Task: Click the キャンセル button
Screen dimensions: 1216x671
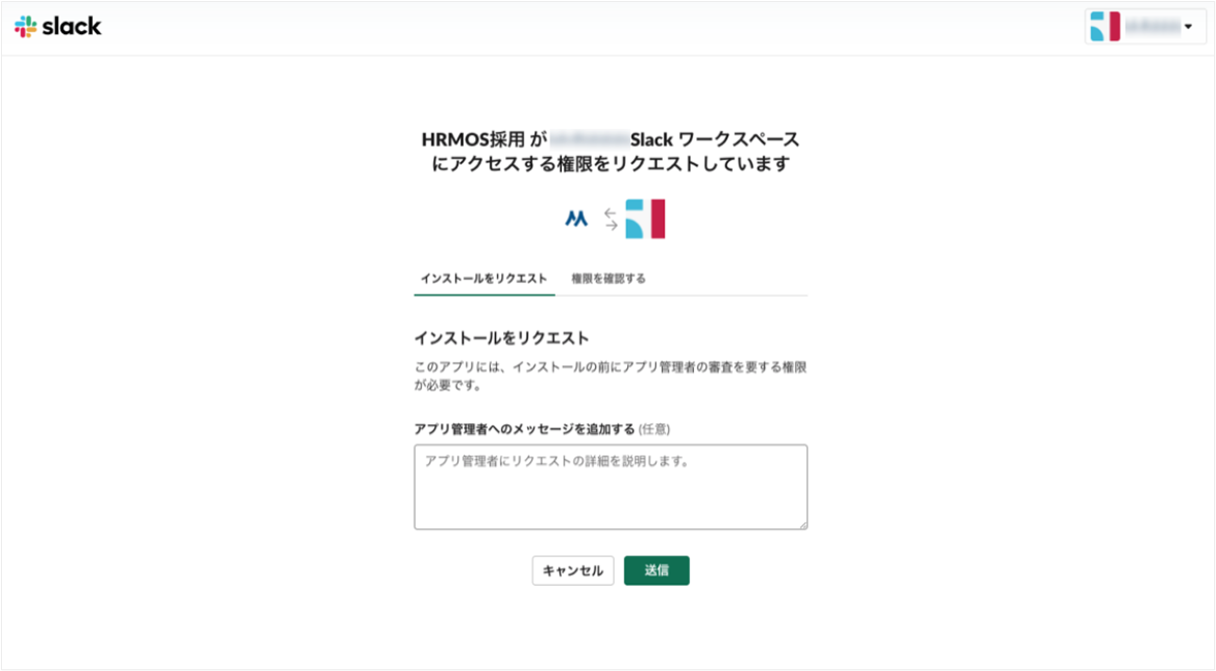Action: click(573, 571)
